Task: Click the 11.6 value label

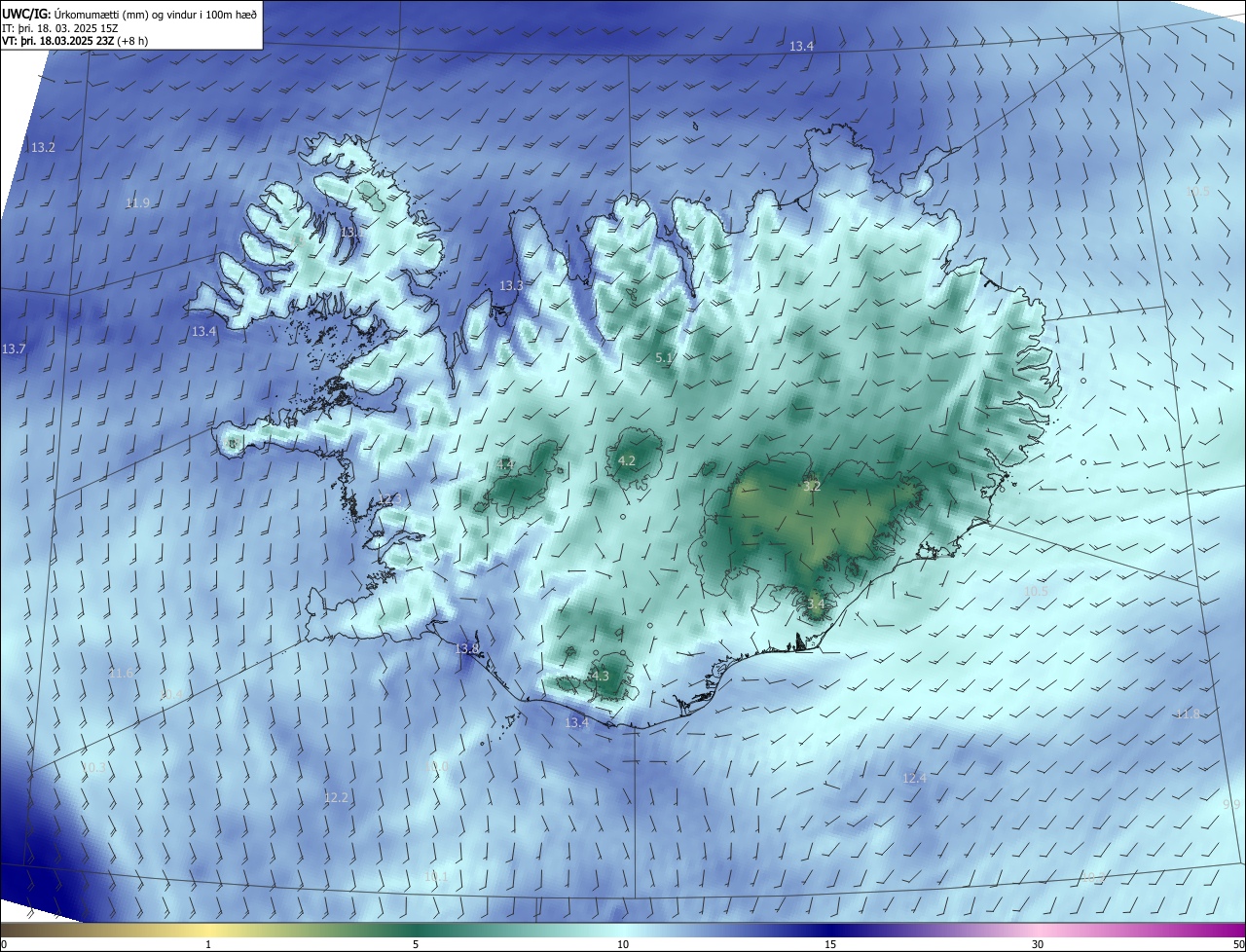Action: pyautogui.click(x=121, y=673)
